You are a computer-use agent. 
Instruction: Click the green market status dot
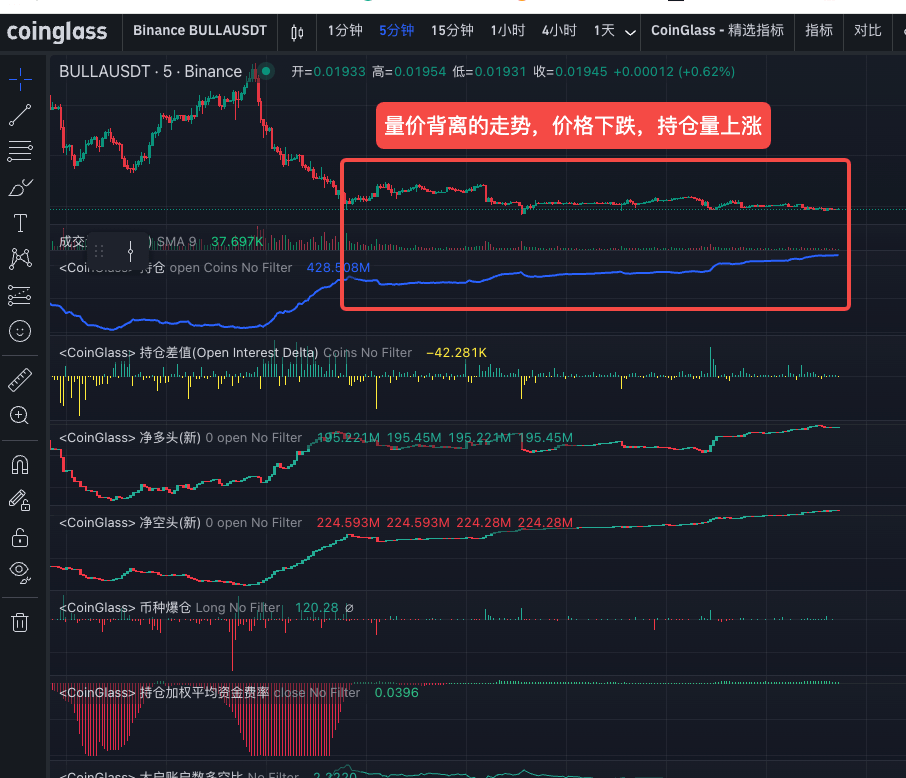266,71
